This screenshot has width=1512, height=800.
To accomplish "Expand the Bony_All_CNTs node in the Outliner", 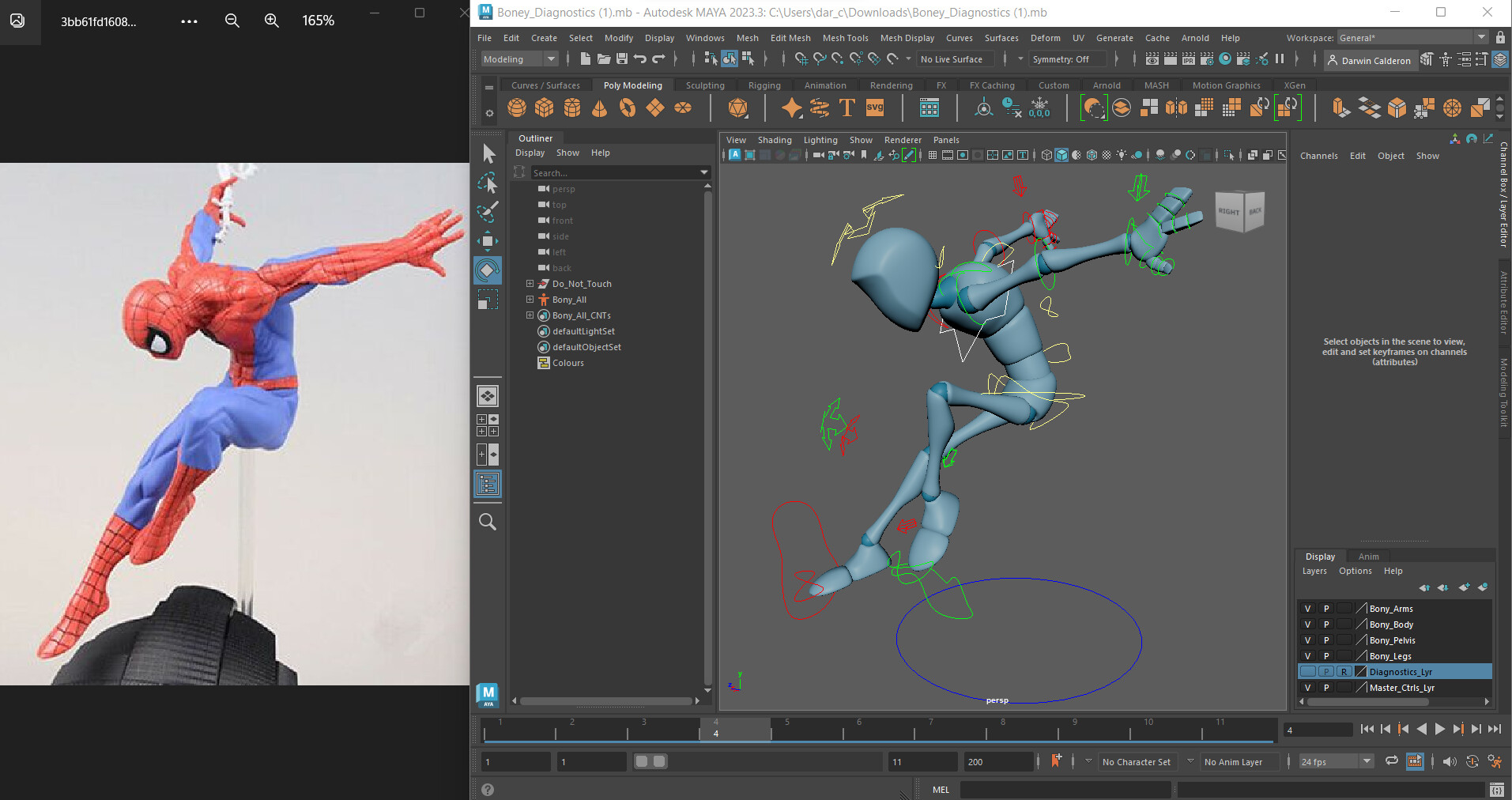I will [x=530, y=315].
